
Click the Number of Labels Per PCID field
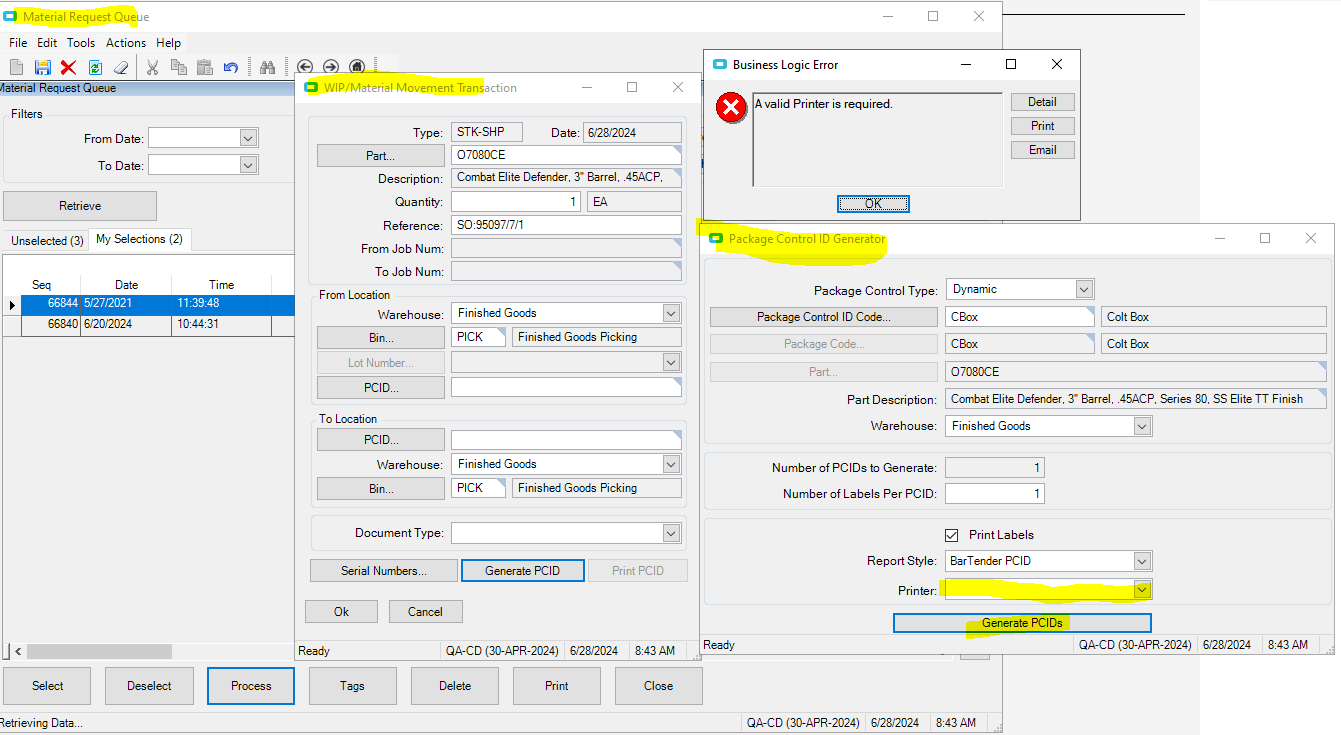pos(995,493)
